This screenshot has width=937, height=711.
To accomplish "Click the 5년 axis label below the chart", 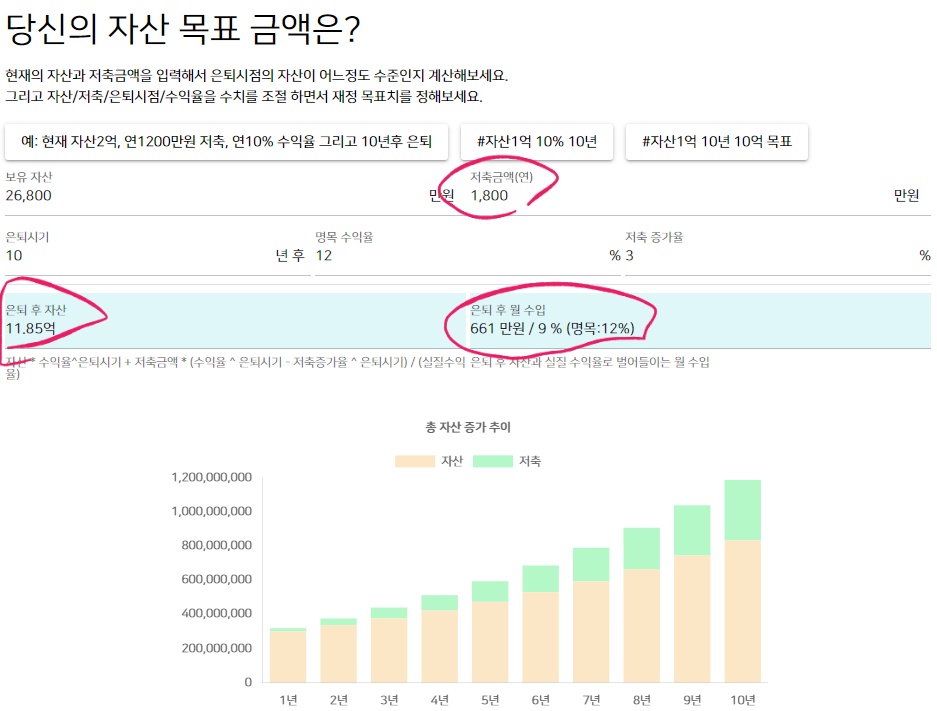I will pyautogui.click(x=489, y=701).
